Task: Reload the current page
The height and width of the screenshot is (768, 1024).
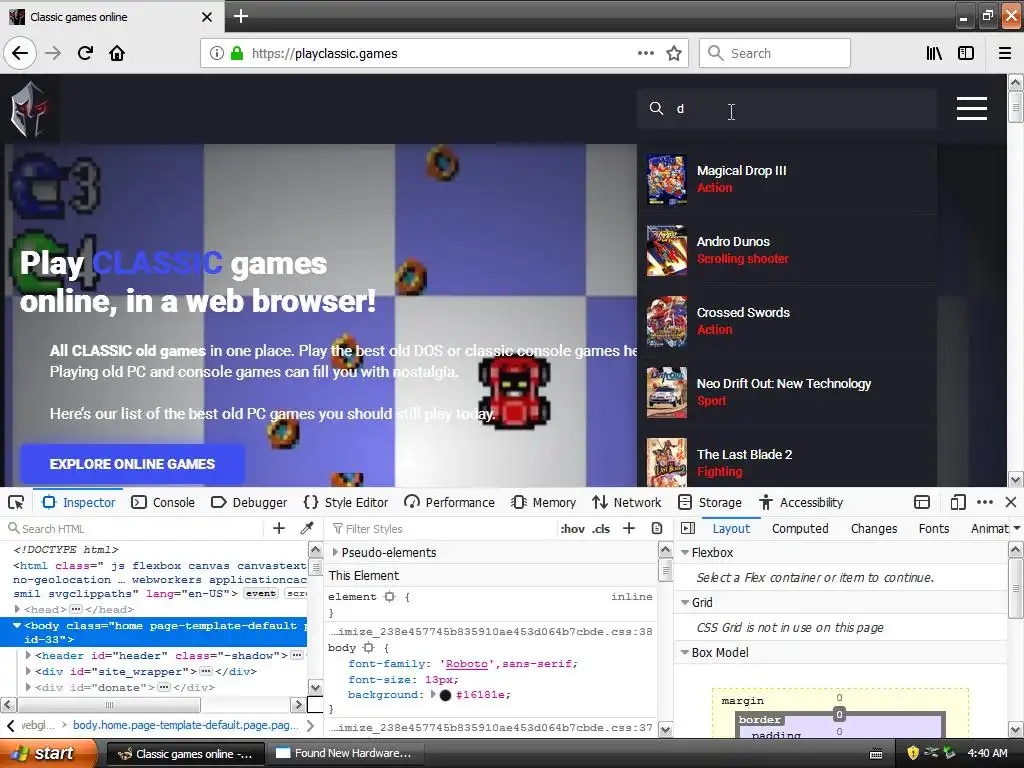Action: coord(86,53)
